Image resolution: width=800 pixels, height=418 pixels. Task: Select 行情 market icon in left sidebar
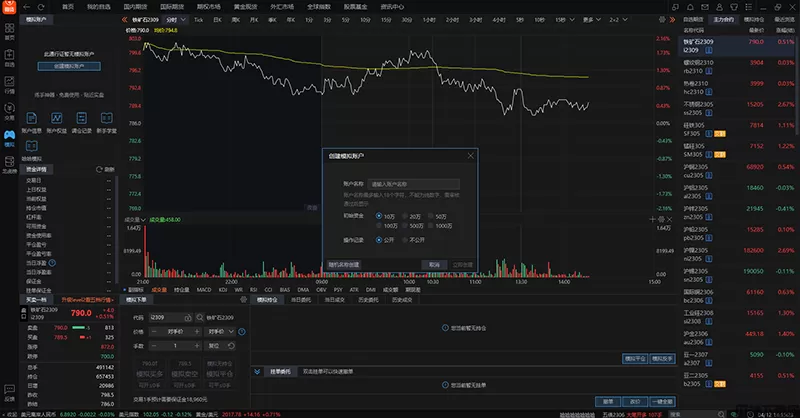[10, 83]
